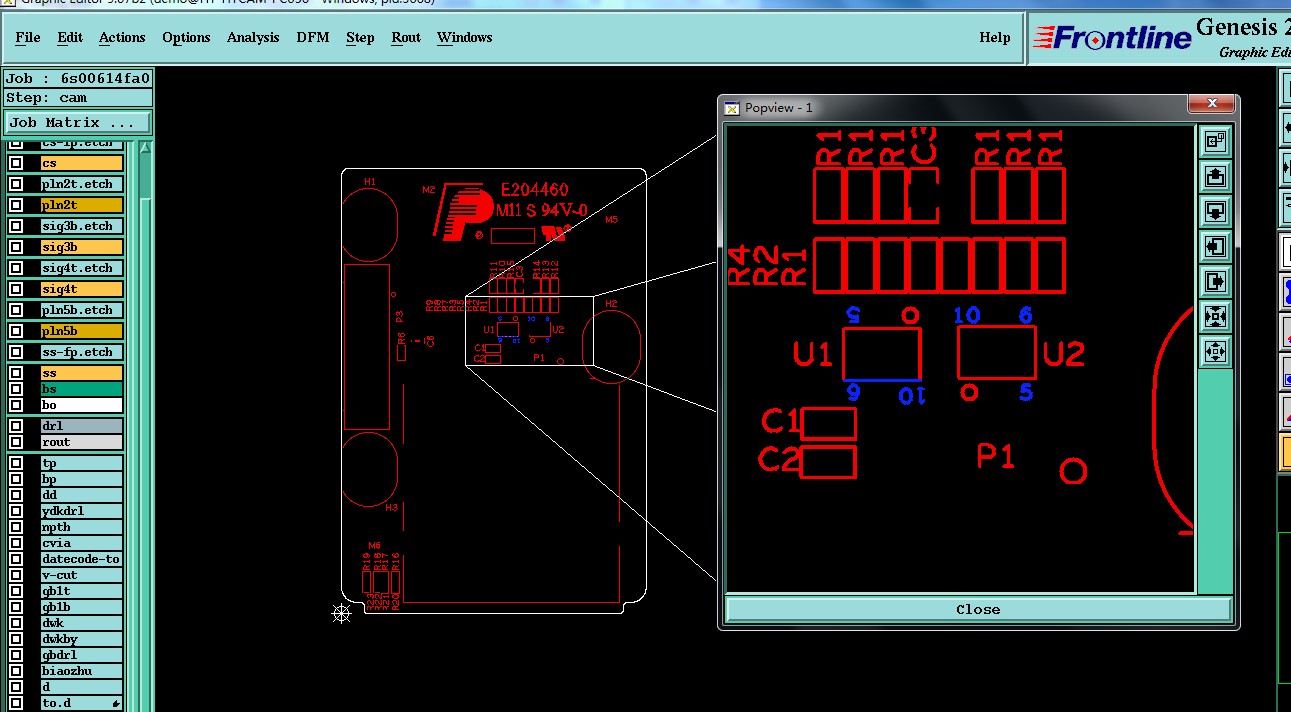Select the gb1b layer name
Viewport: 1291px width, 712px height.
(x=81, y=607)
